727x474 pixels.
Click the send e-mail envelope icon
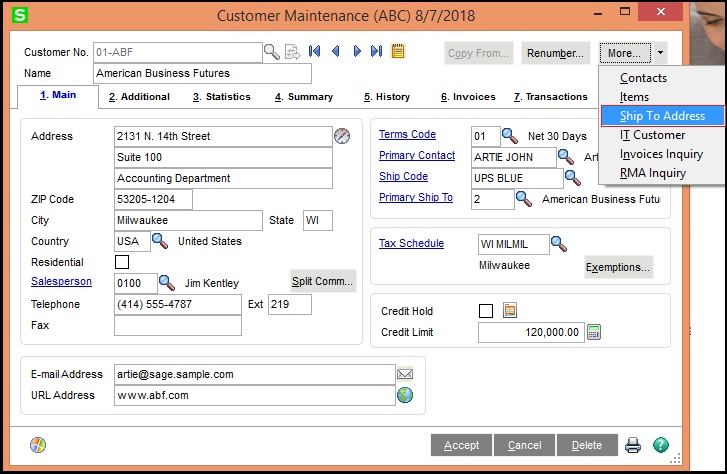(x=405, y=374)
